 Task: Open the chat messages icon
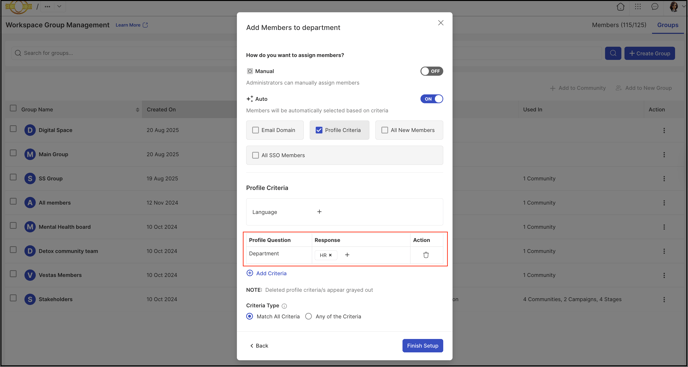(x=655, y=7)
